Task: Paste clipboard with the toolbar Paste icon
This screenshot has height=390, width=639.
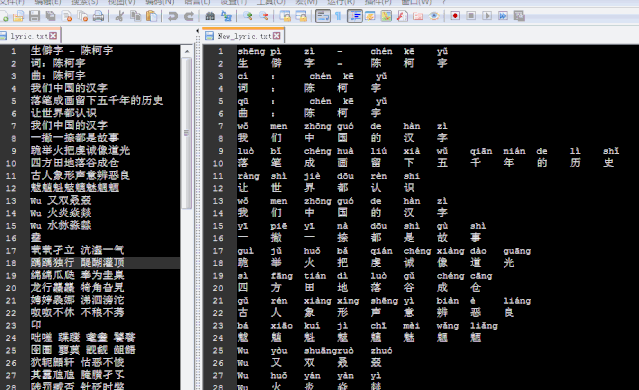Action: point(151,16)
